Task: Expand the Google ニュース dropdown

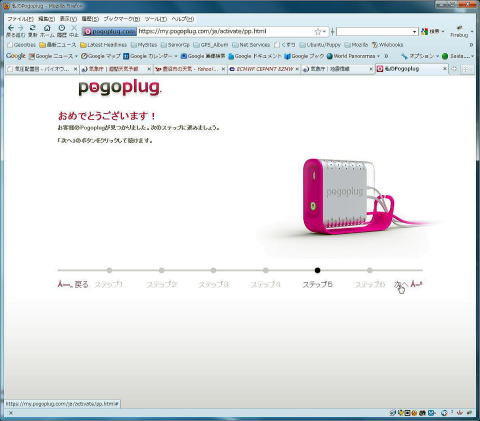Action: pos(76,56)
